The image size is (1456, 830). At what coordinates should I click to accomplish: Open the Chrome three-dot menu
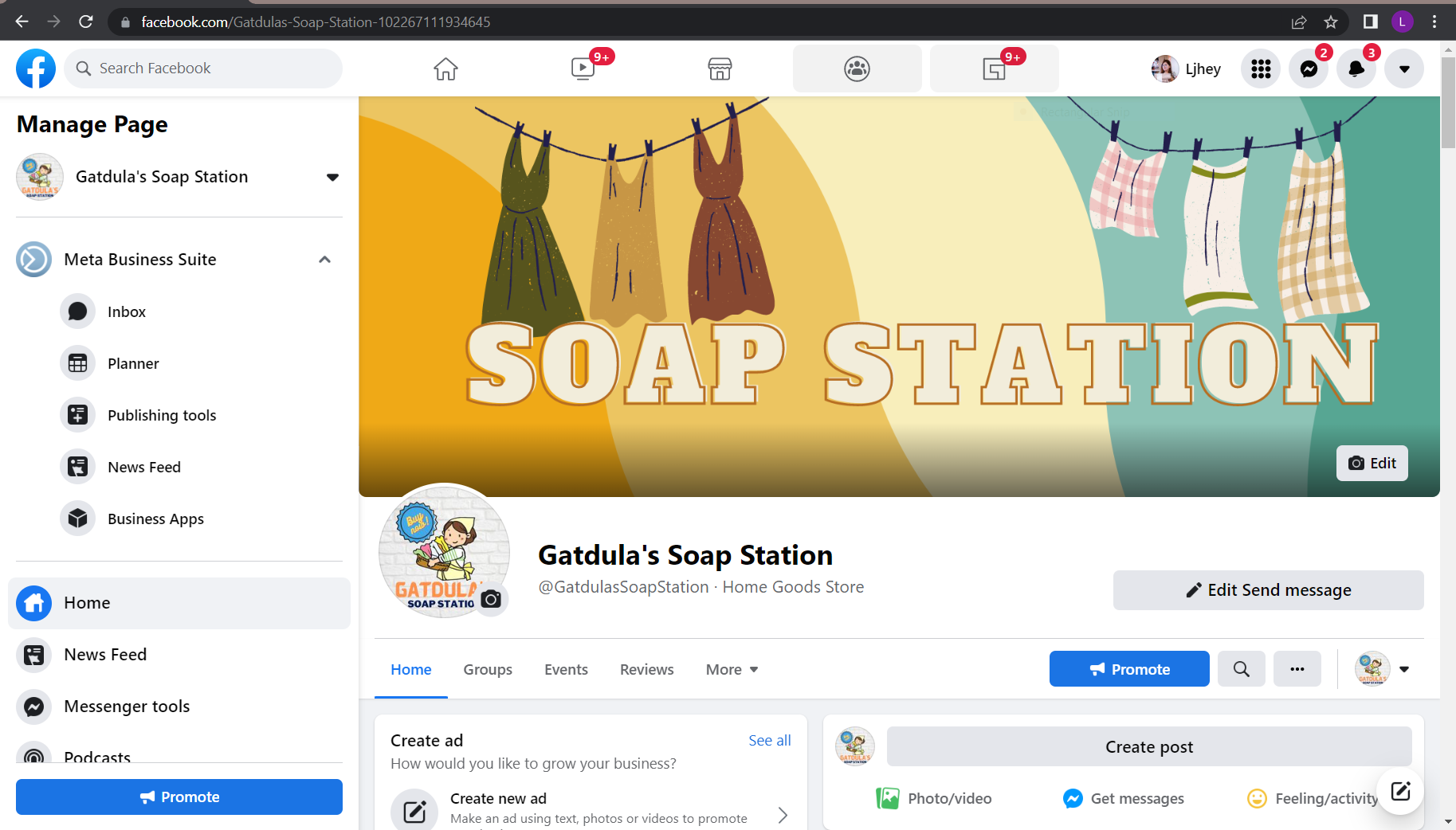(1434, 22)
